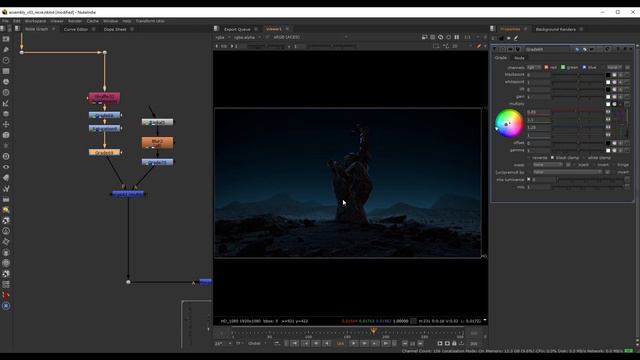Click the multiply color wheel
Viewport: 640px width, 360px height.
click(509, 123)
